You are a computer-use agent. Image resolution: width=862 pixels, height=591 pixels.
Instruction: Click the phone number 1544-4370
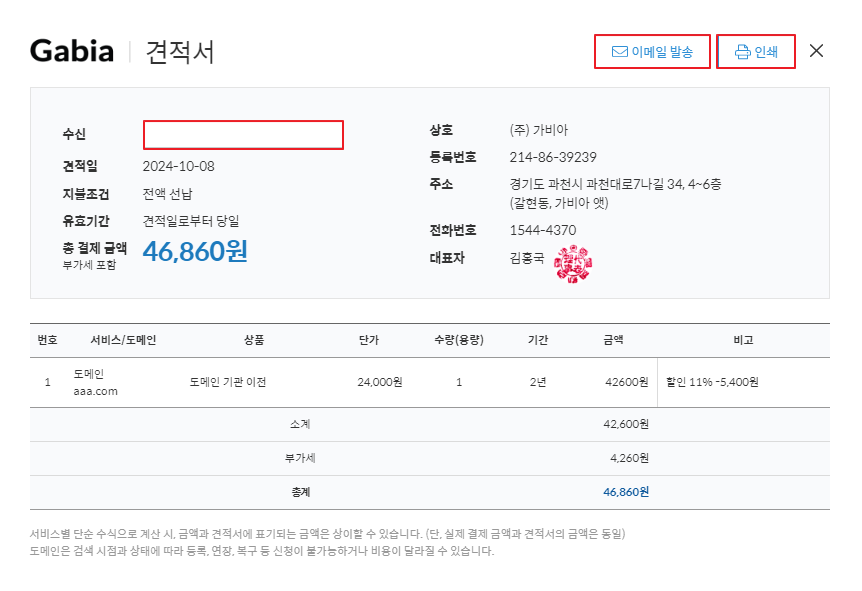point(543,230)
